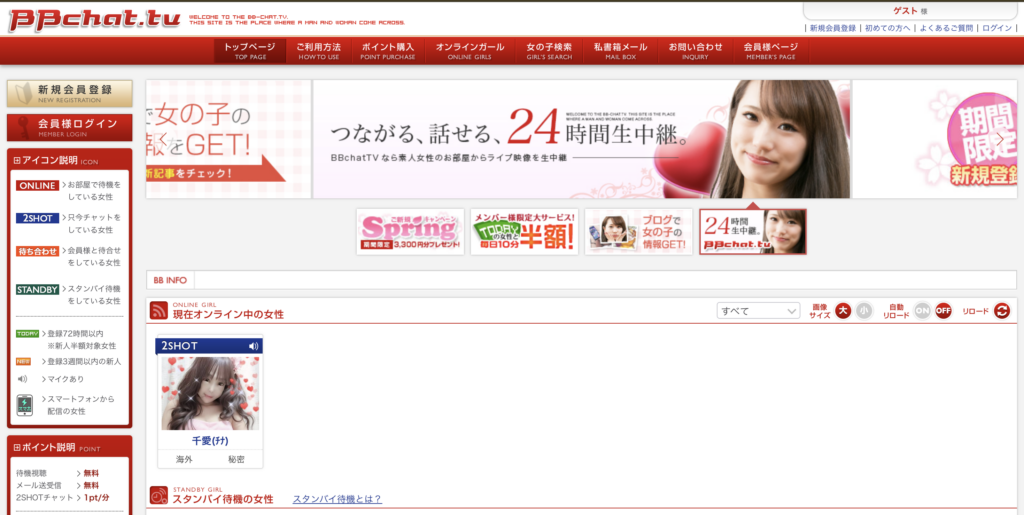Click the standby girl clock header icon
The width and height of the screenshot is (1024, 515).
click(159, 495)
